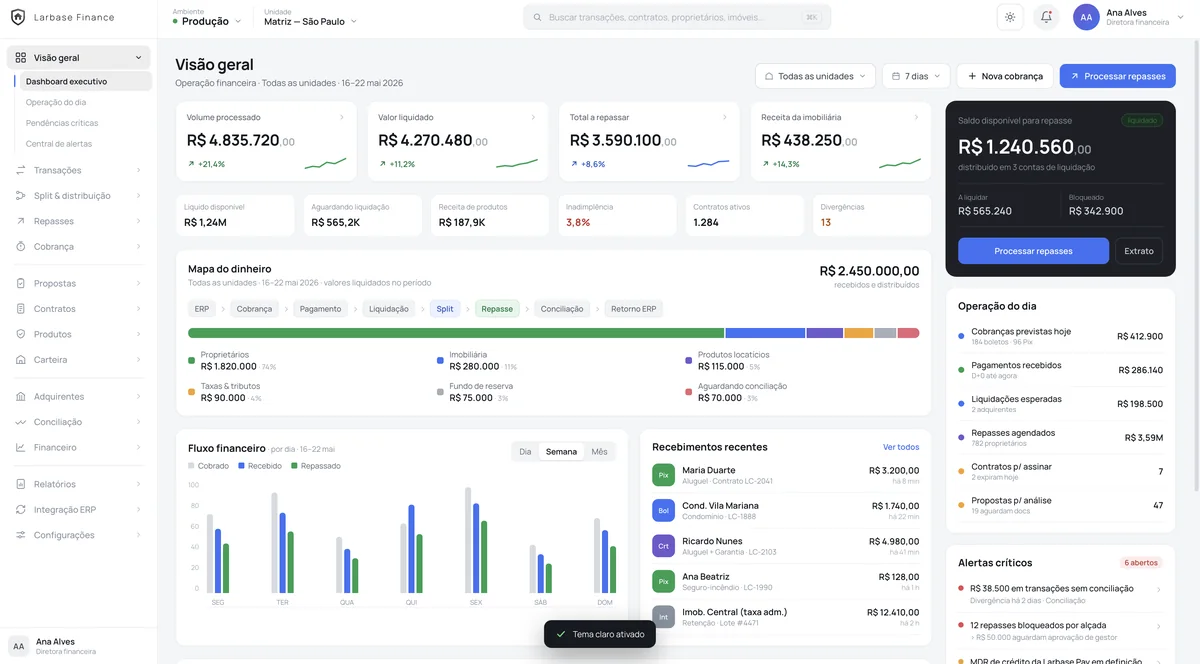Click the Bol badge beside Cond. Vila Mariana
The width and height of the screenshot is (1200, 664).
(663, 511)
